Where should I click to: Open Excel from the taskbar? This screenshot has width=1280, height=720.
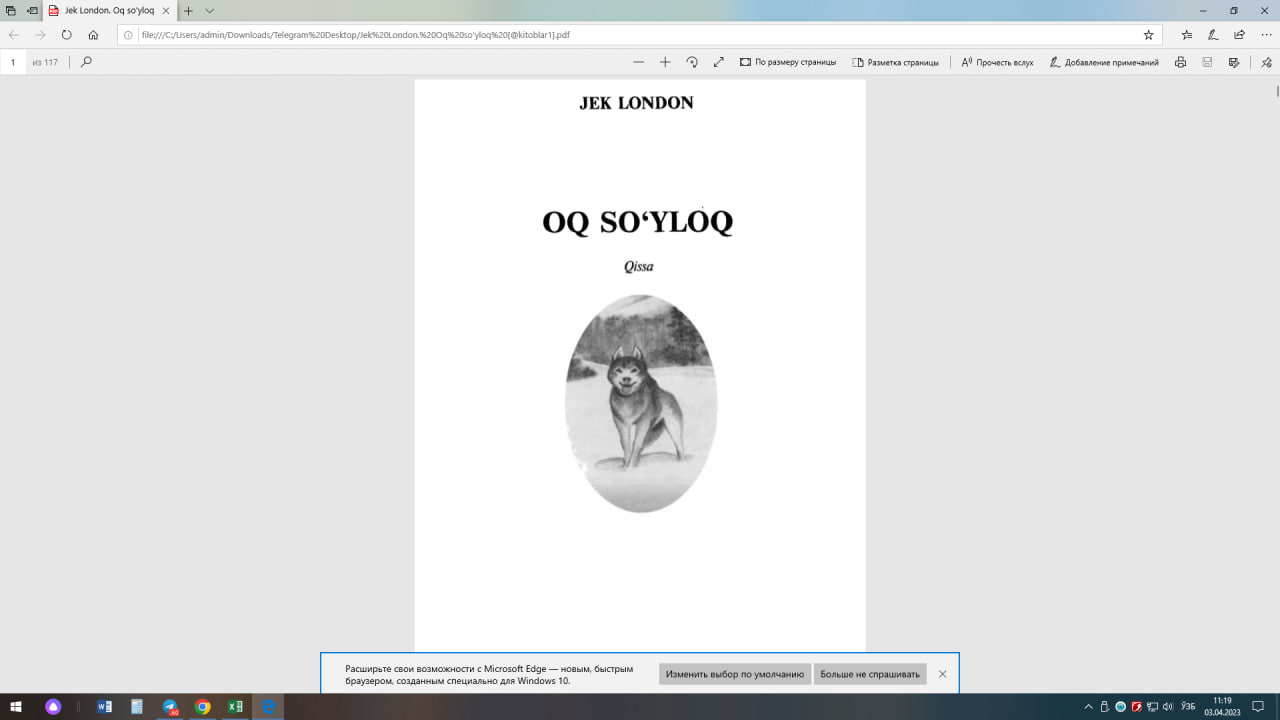point(235,707)
